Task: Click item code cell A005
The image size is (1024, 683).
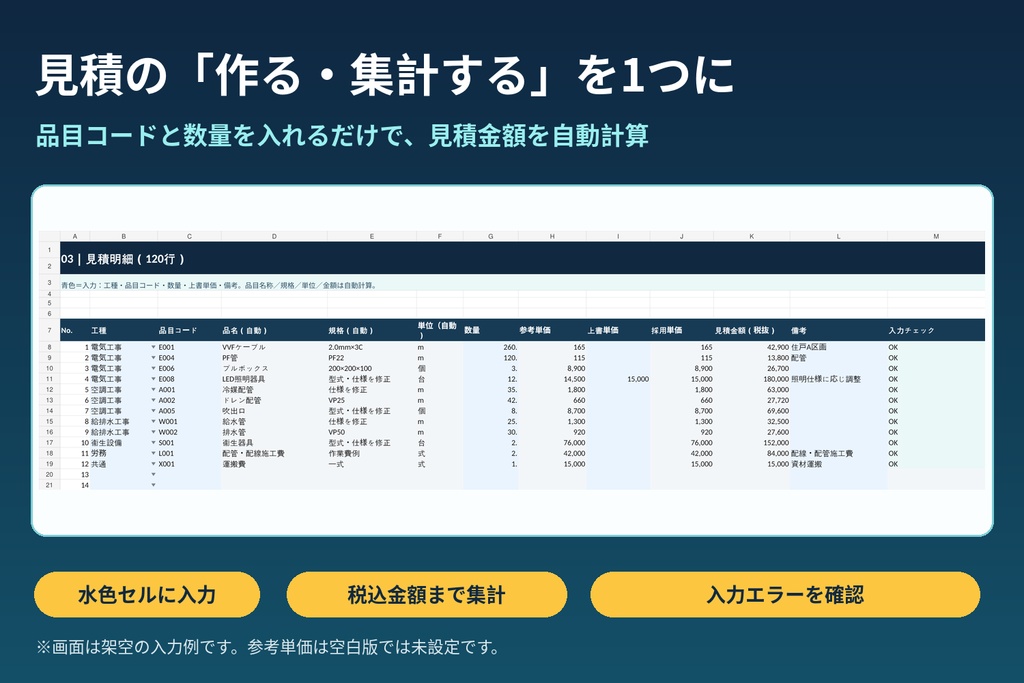Action: pos(189,411)
